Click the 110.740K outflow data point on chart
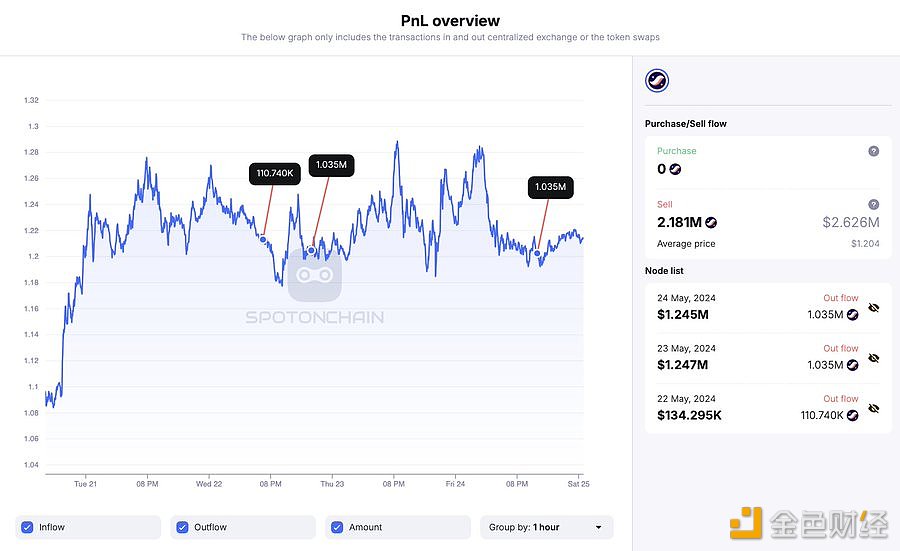 coord(263,239)
